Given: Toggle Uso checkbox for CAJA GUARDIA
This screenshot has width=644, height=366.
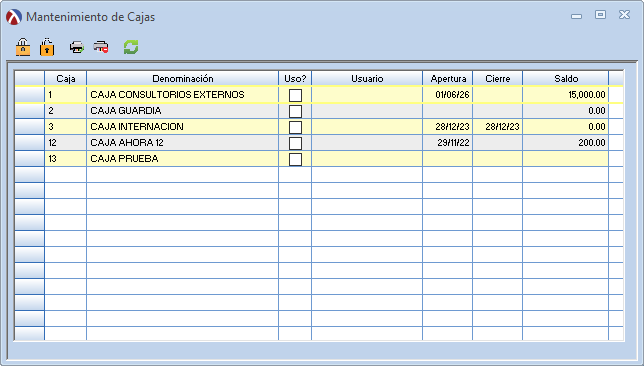Looking at the screenshot, I should [x=295, y=111].
